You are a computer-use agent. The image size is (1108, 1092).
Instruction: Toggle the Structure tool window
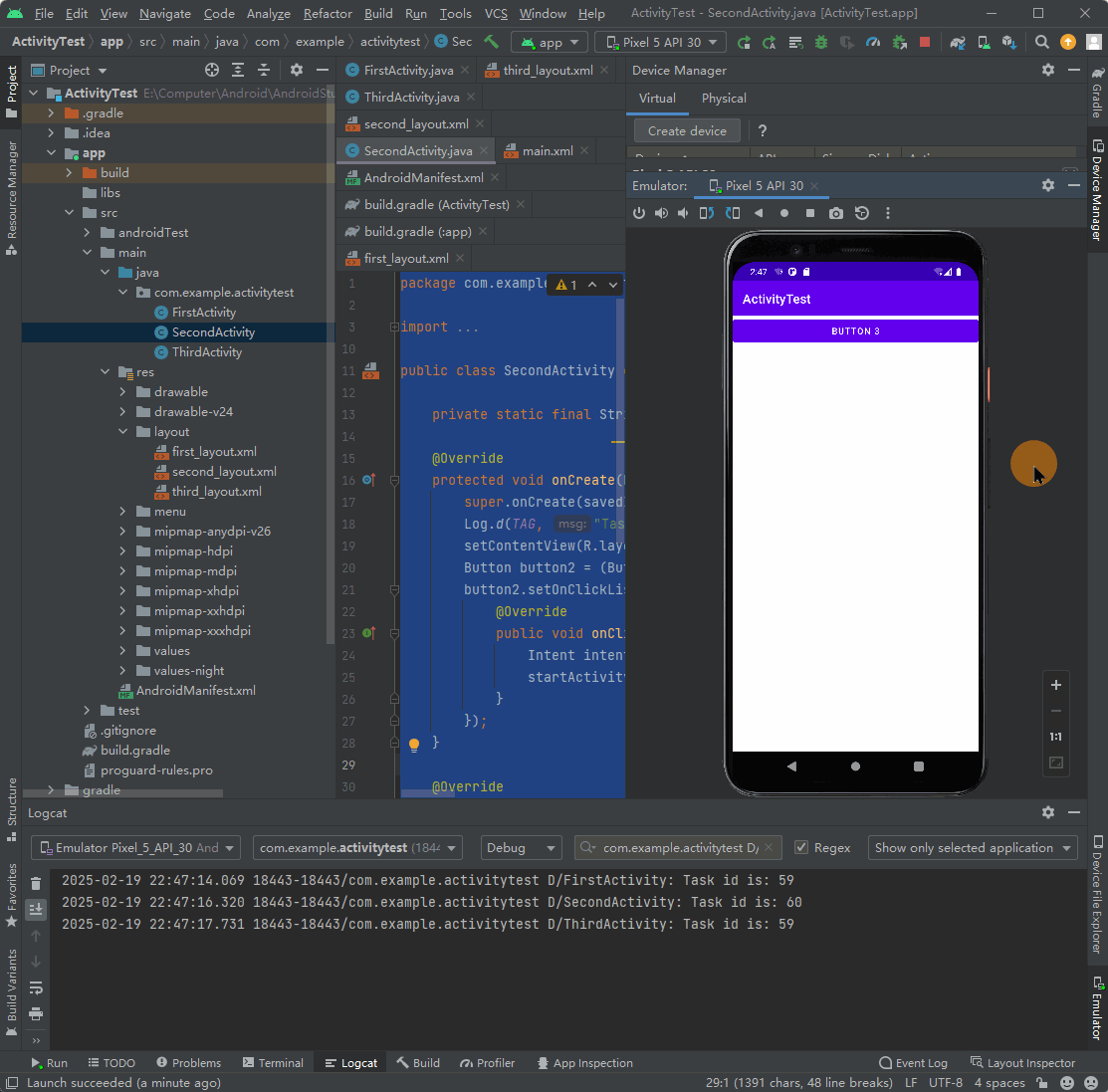coord(11,810)
